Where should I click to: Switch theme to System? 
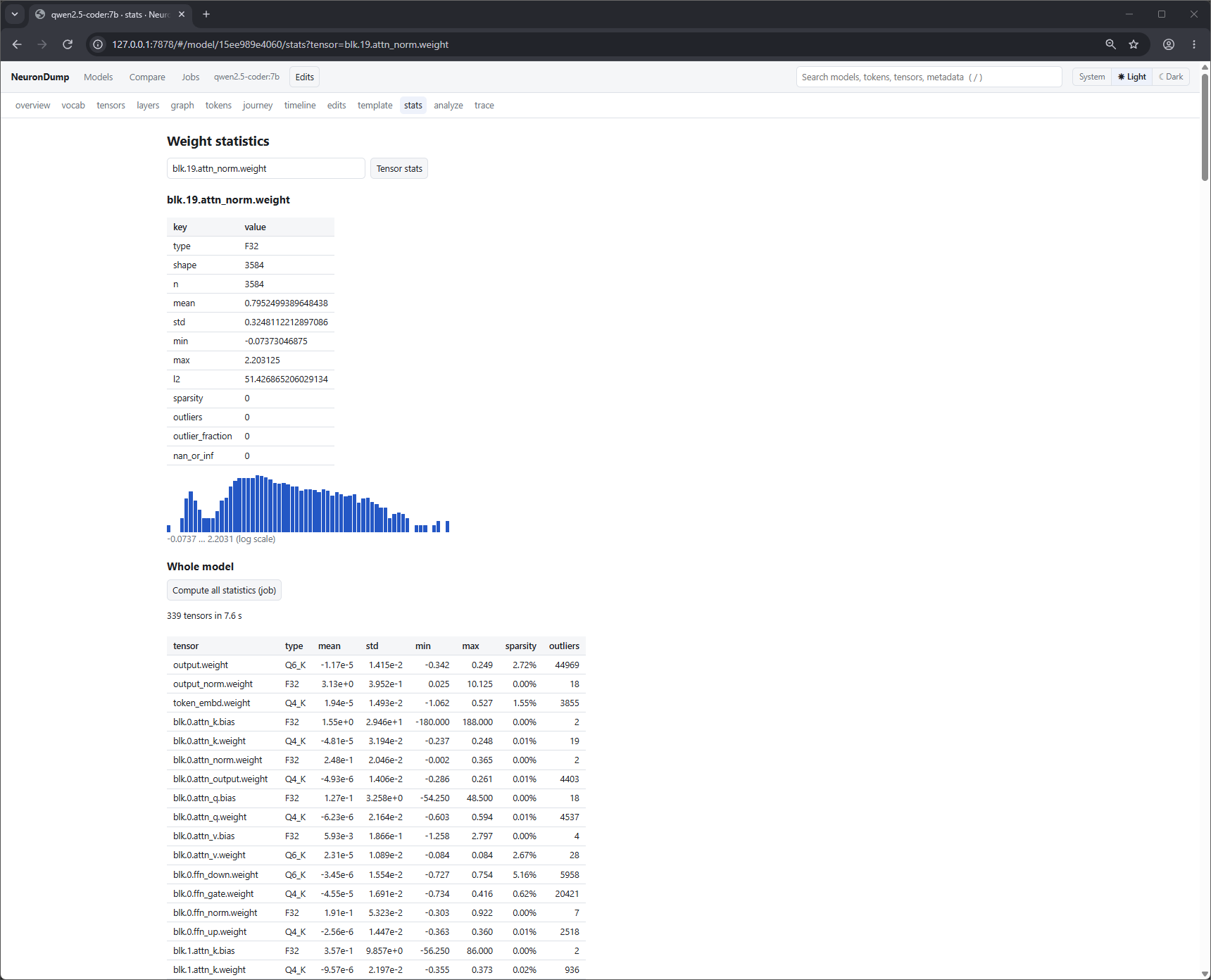coord(1091,77)
